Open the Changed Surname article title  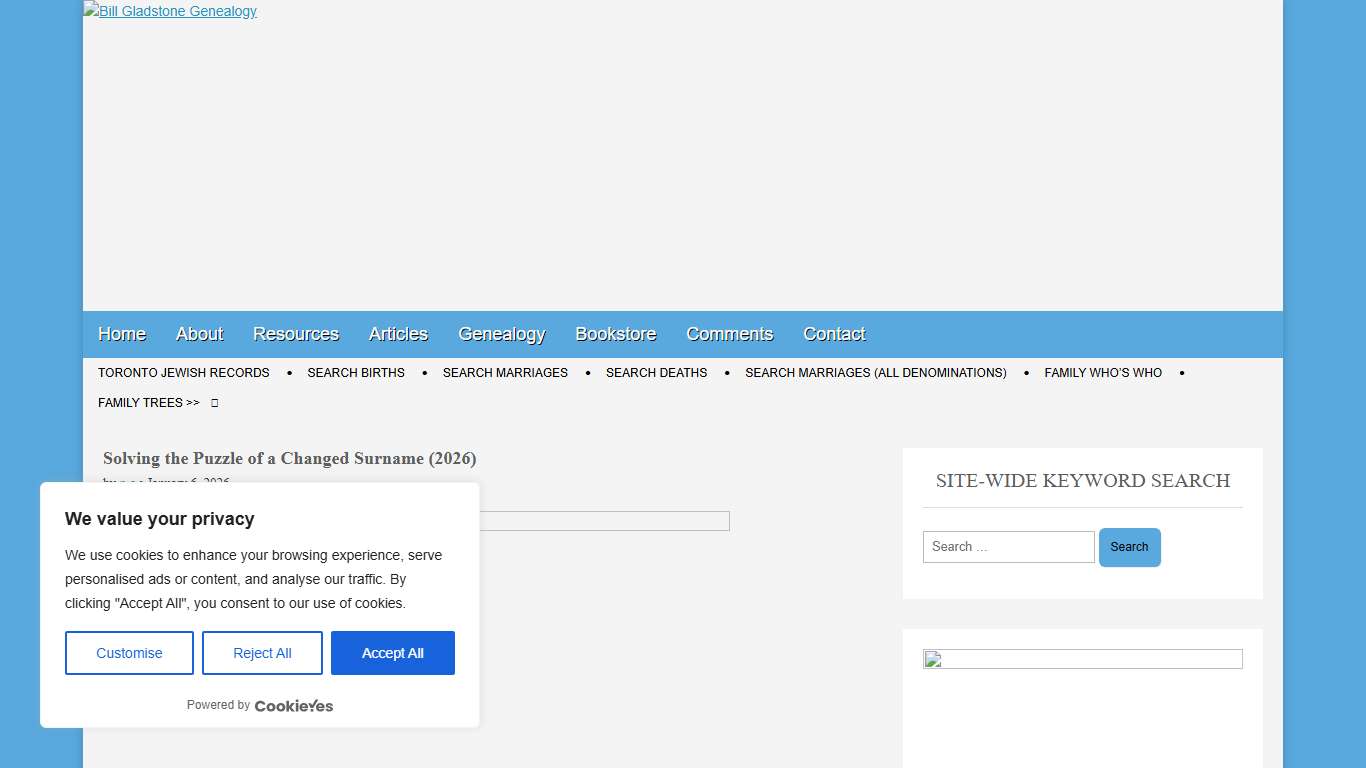tap(289, 458)
